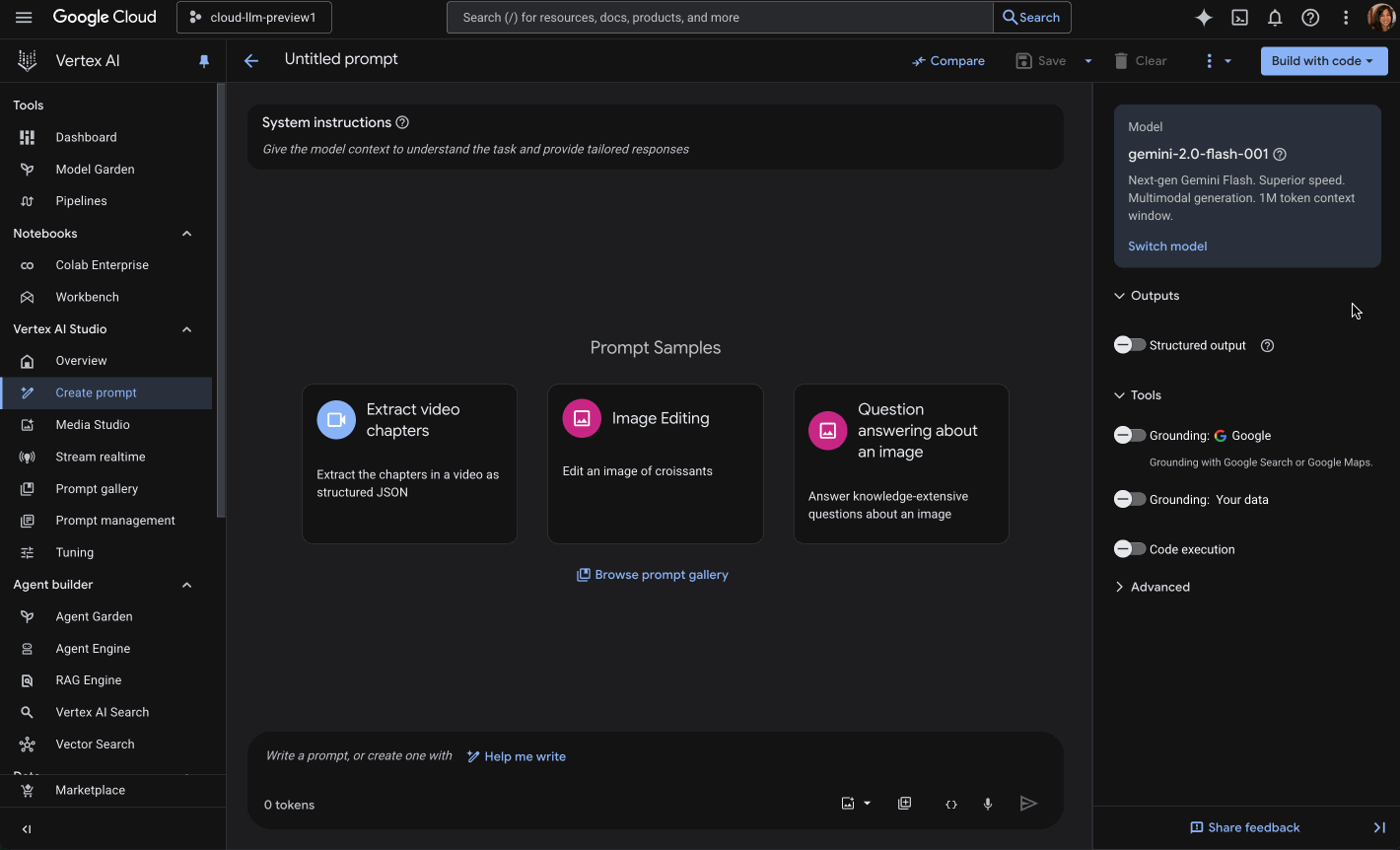Click the Build with code button
The width and height of the screenshot is (1400, 850).
1323,61
